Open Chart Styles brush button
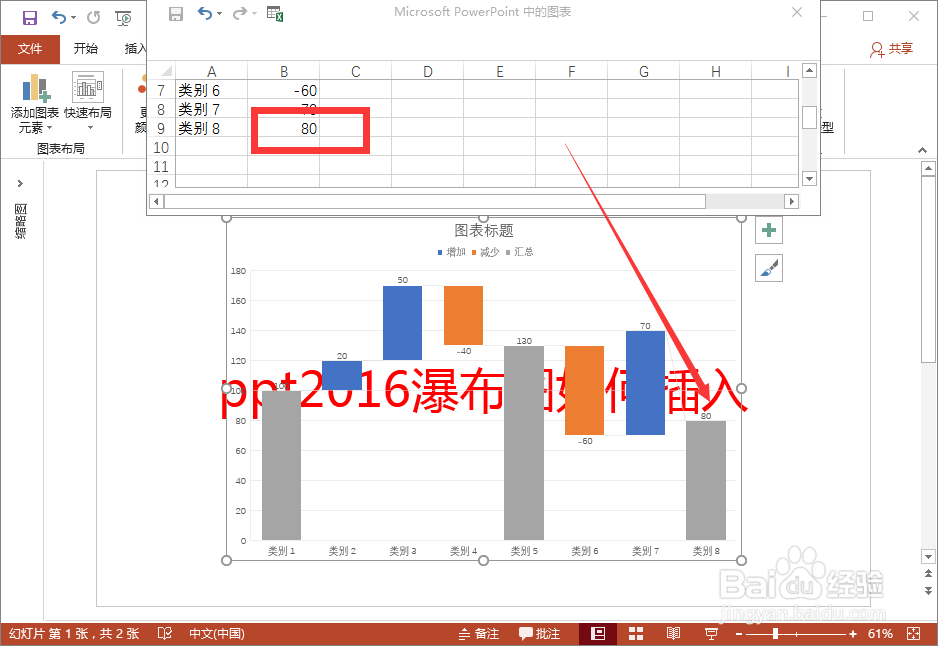The height and width of the screenshot is (646, 938). click(769, 268)
